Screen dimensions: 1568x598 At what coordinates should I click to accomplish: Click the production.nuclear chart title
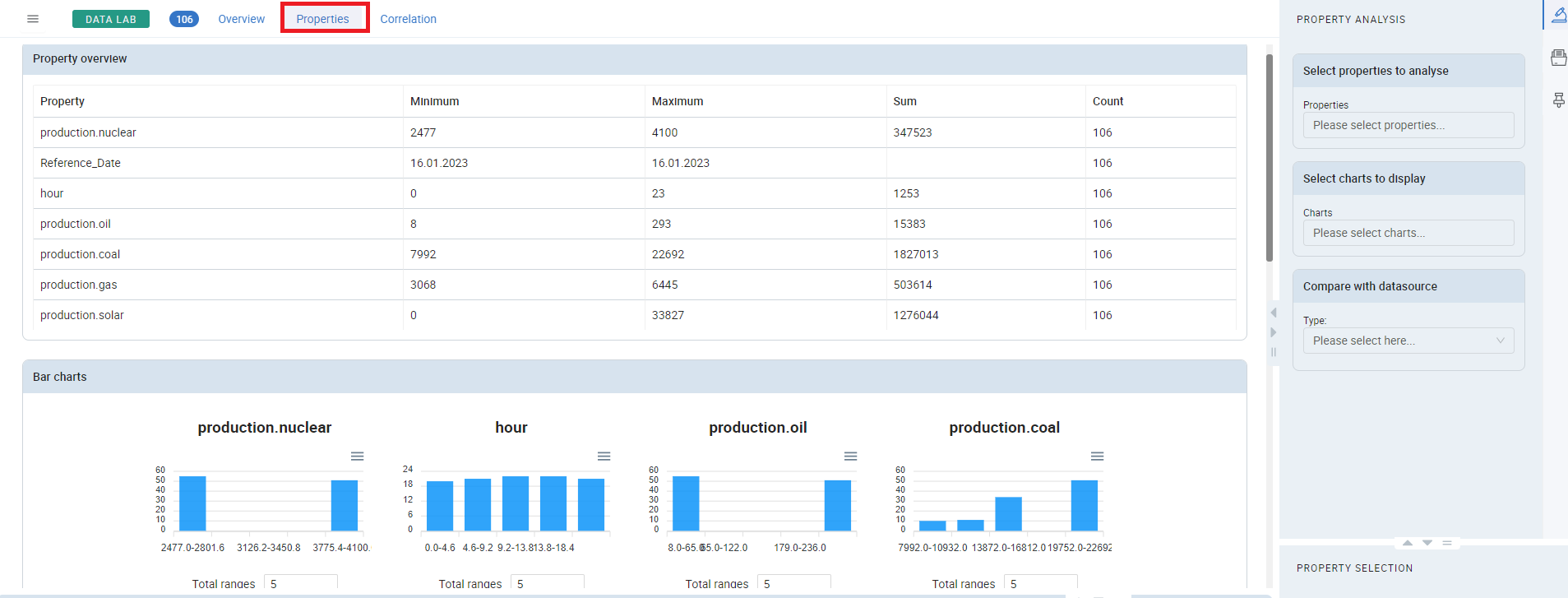coord(265,428)
